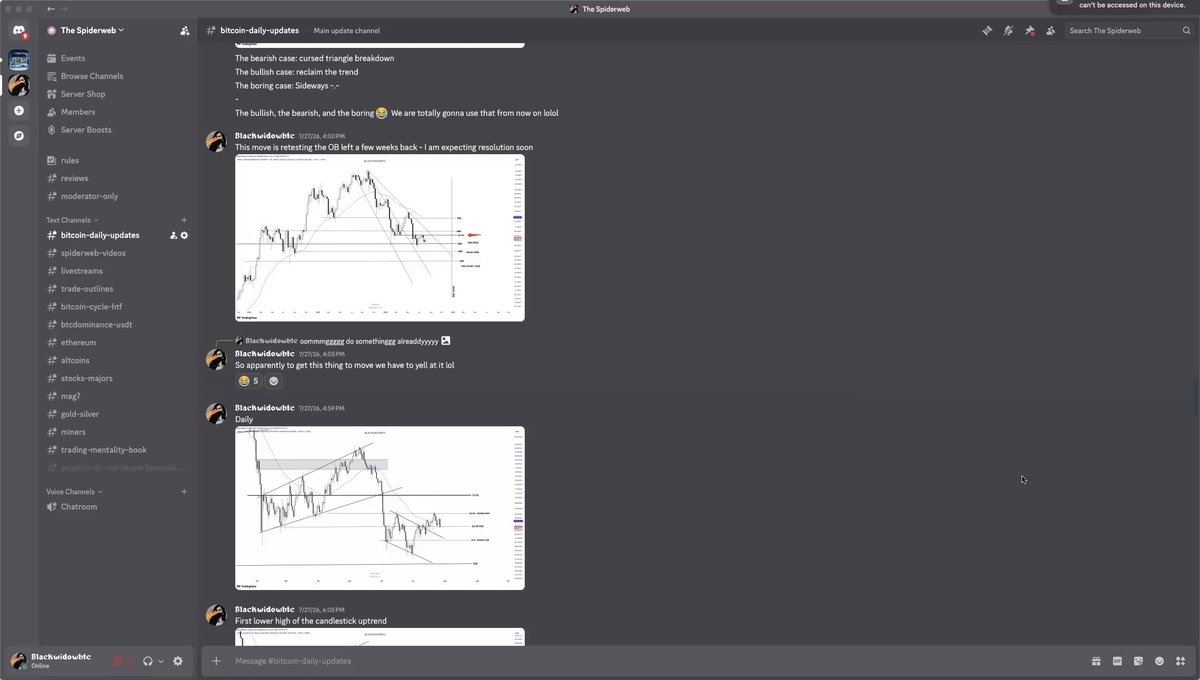
Task: Open the Daily chart image thumbnail
Action: point(380,508)
